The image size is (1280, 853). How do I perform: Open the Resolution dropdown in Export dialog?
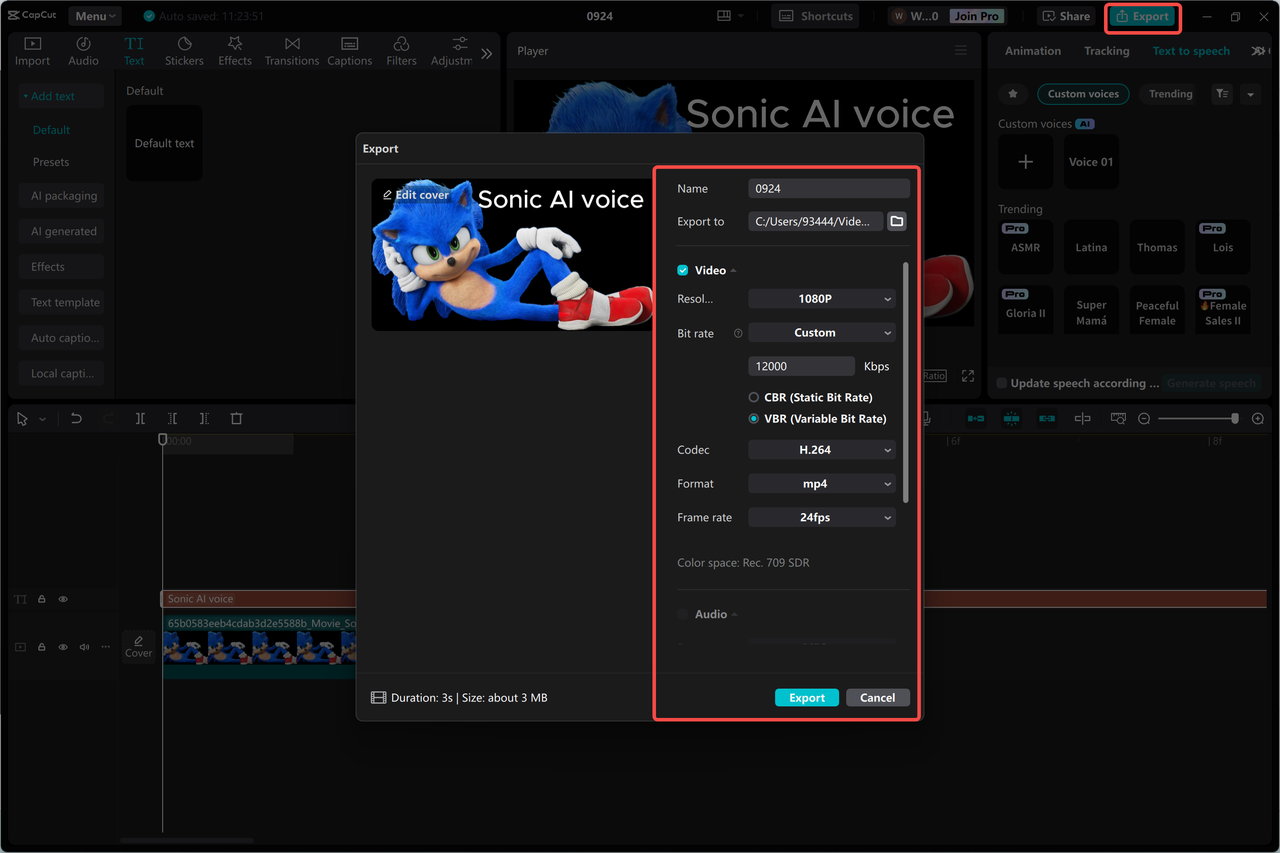[821, 298]
